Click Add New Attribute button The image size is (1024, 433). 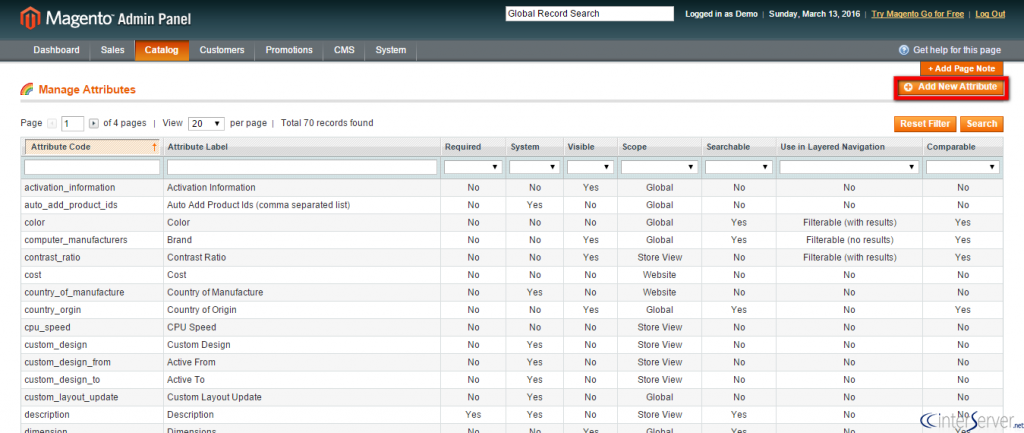951,88
